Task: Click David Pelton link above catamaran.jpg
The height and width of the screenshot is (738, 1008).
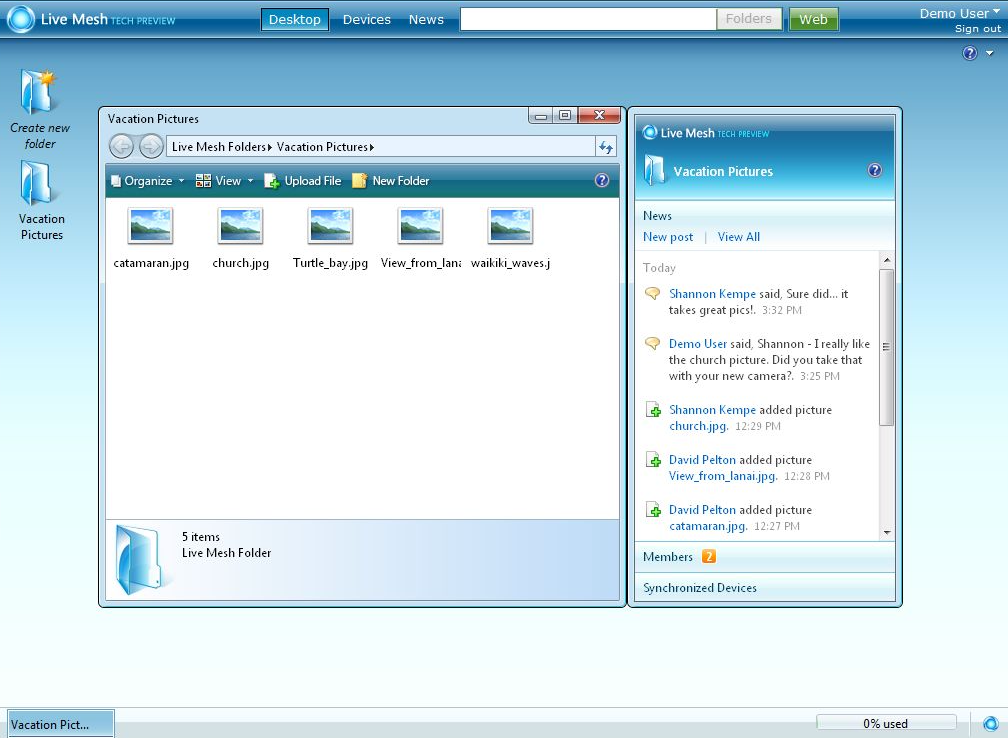Action: (702, 510)
